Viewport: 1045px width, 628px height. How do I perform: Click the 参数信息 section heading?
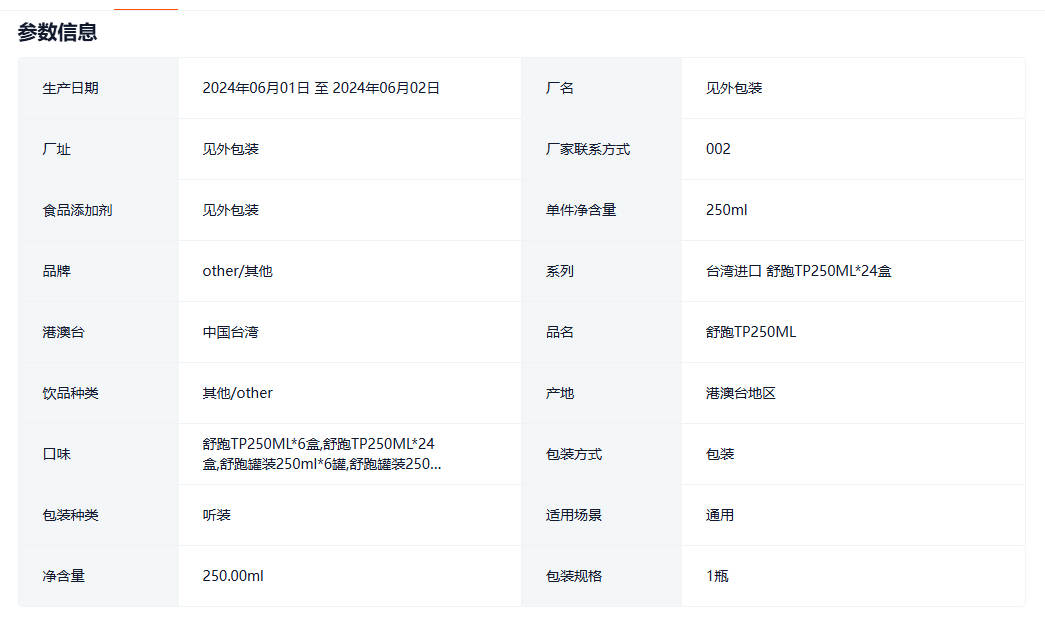[57, 32]
